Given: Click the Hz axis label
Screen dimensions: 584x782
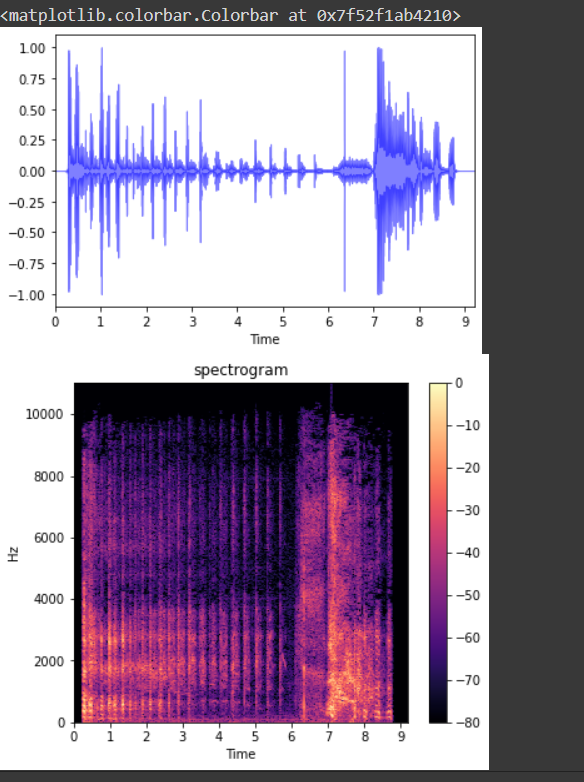Looking at the screenshot, I should pyautogui.click(x=13, y=554).
